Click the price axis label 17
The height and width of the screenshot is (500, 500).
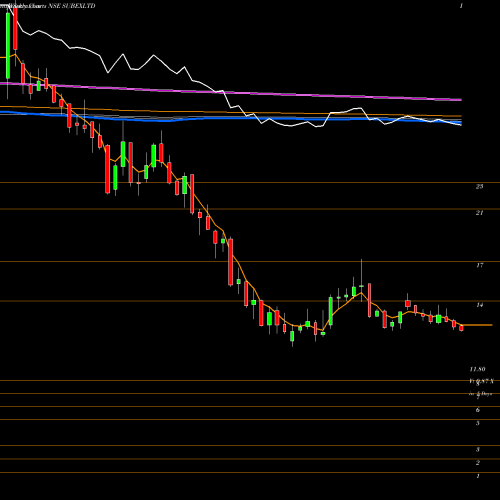click(x=480, y=265)
